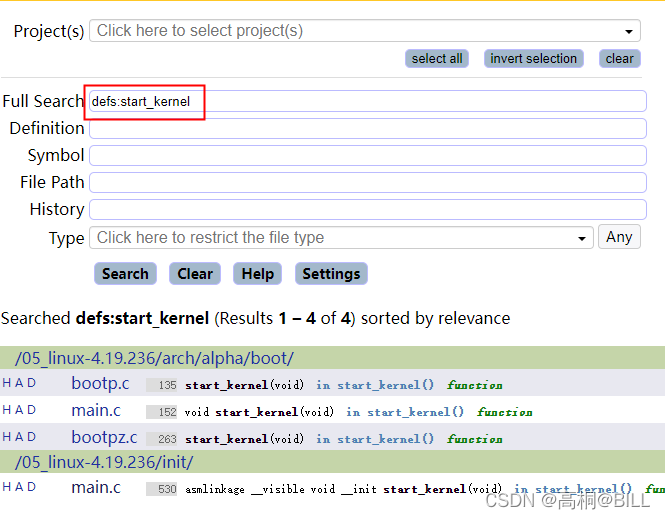Focus the File Path input field
This screenshot has width=665, height=519.
pyautogui.click(x=367, y=182)
